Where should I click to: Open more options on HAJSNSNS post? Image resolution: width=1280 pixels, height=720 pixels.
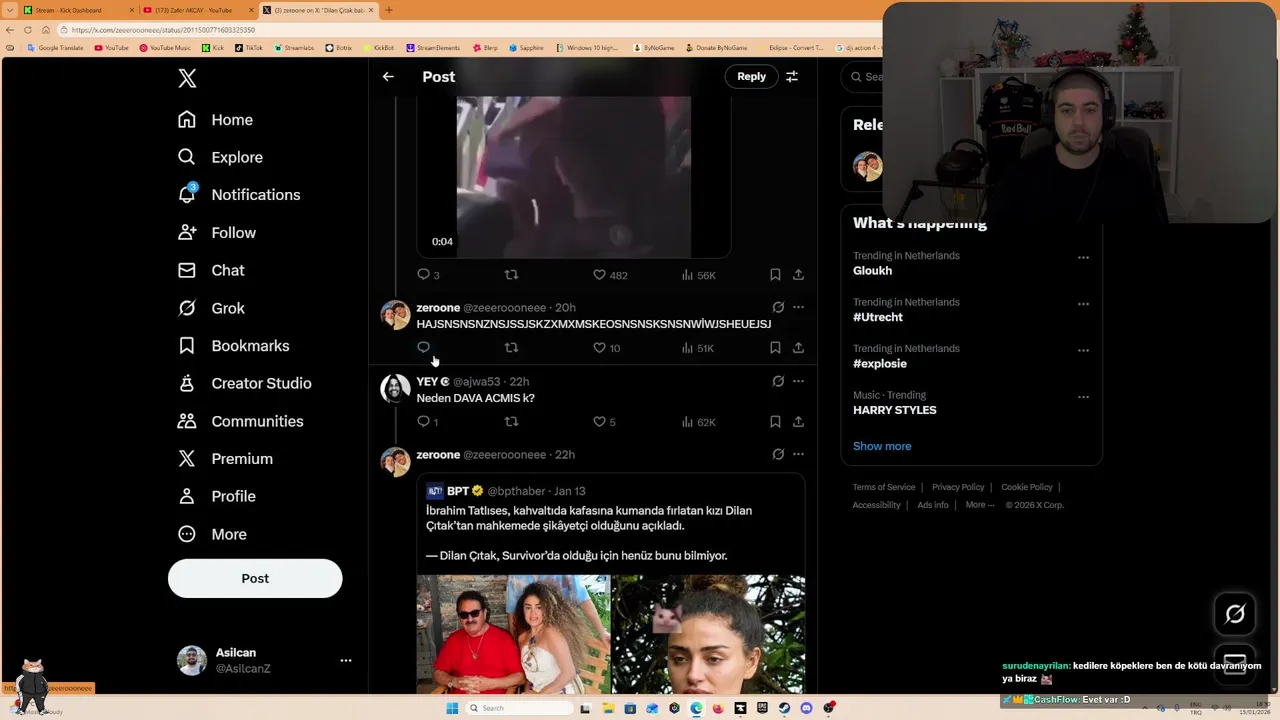(x=798, y=307)
